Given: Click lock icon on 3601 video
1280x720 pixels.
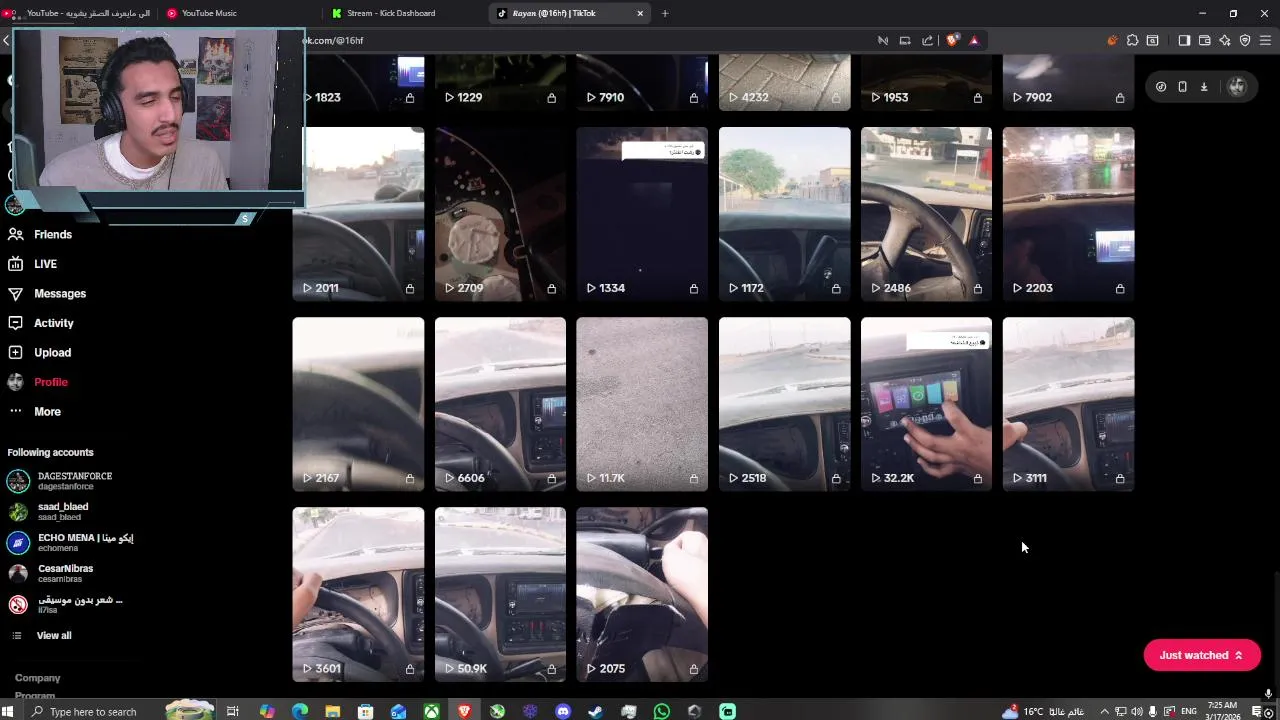Looking at the screenshot, I should click(x=410, y=668).
